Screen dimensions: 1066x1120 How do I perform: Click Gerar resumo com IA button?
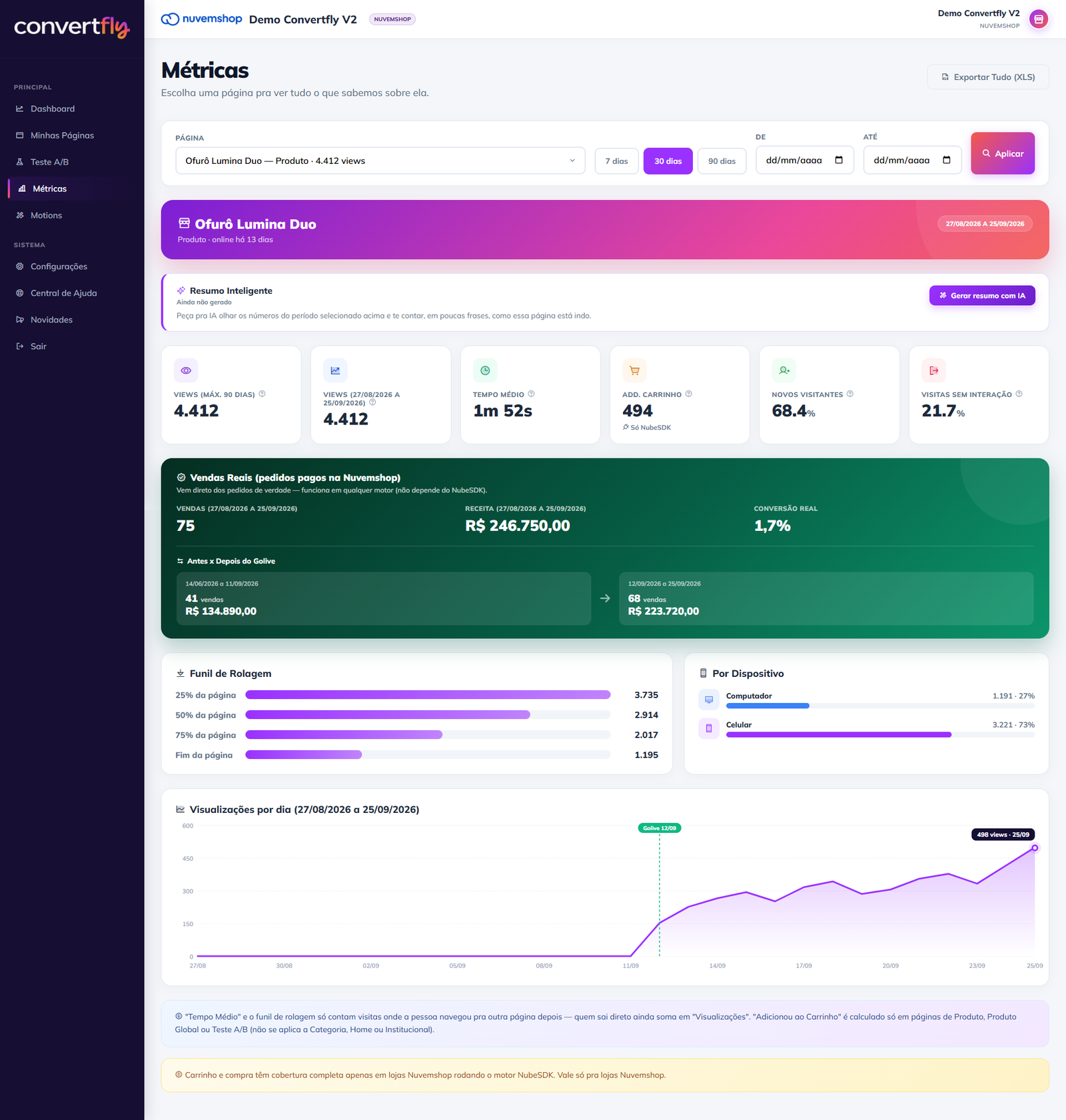click(982, 295)
